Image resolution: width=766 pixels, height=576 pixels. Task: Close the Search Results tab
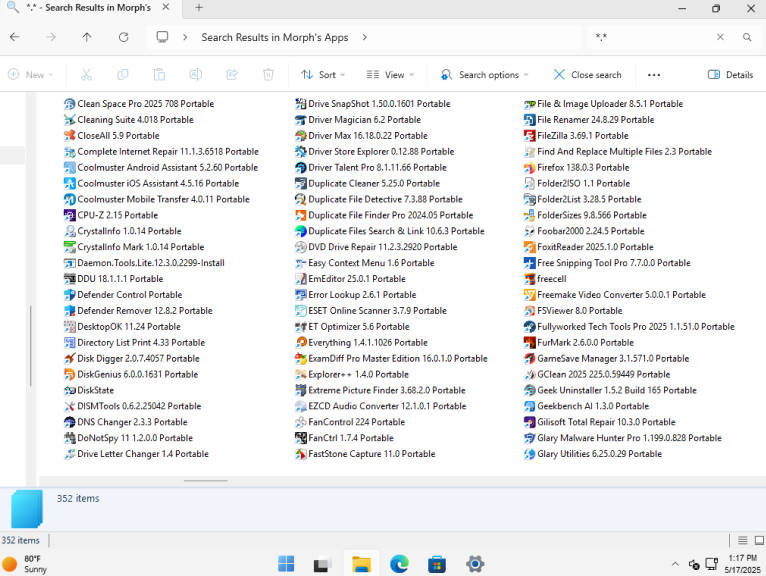166,7
